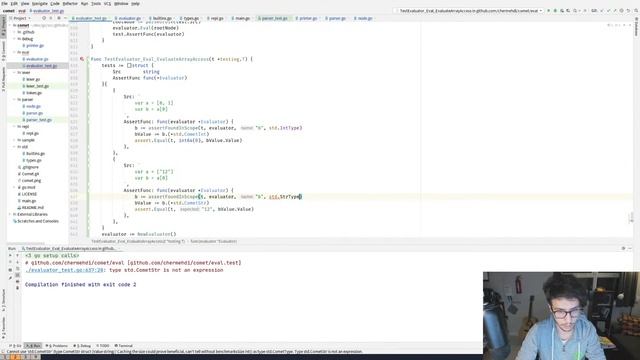Open evaluator.go in project tree
The image size is (640, 360).
click(x=37, y=59)
